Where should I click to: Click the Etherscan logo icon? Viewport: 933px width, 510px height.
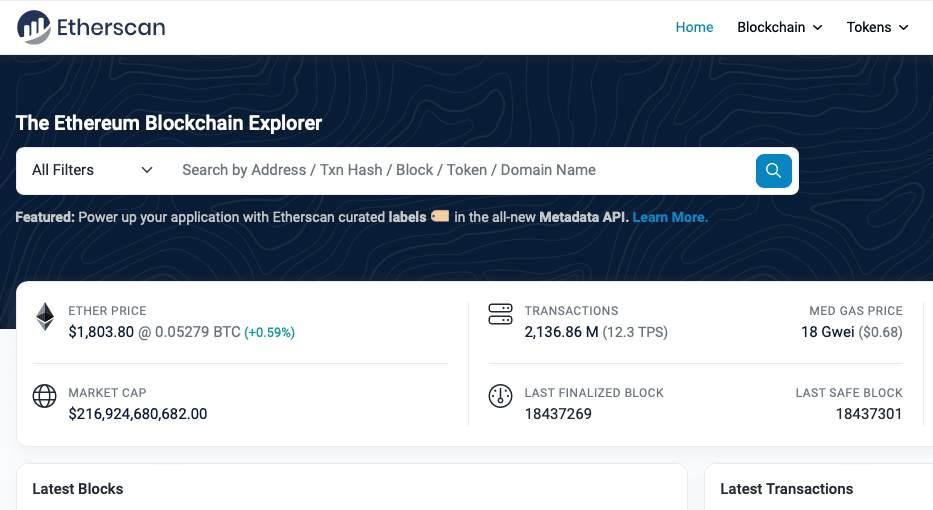[x=33, y=27]
